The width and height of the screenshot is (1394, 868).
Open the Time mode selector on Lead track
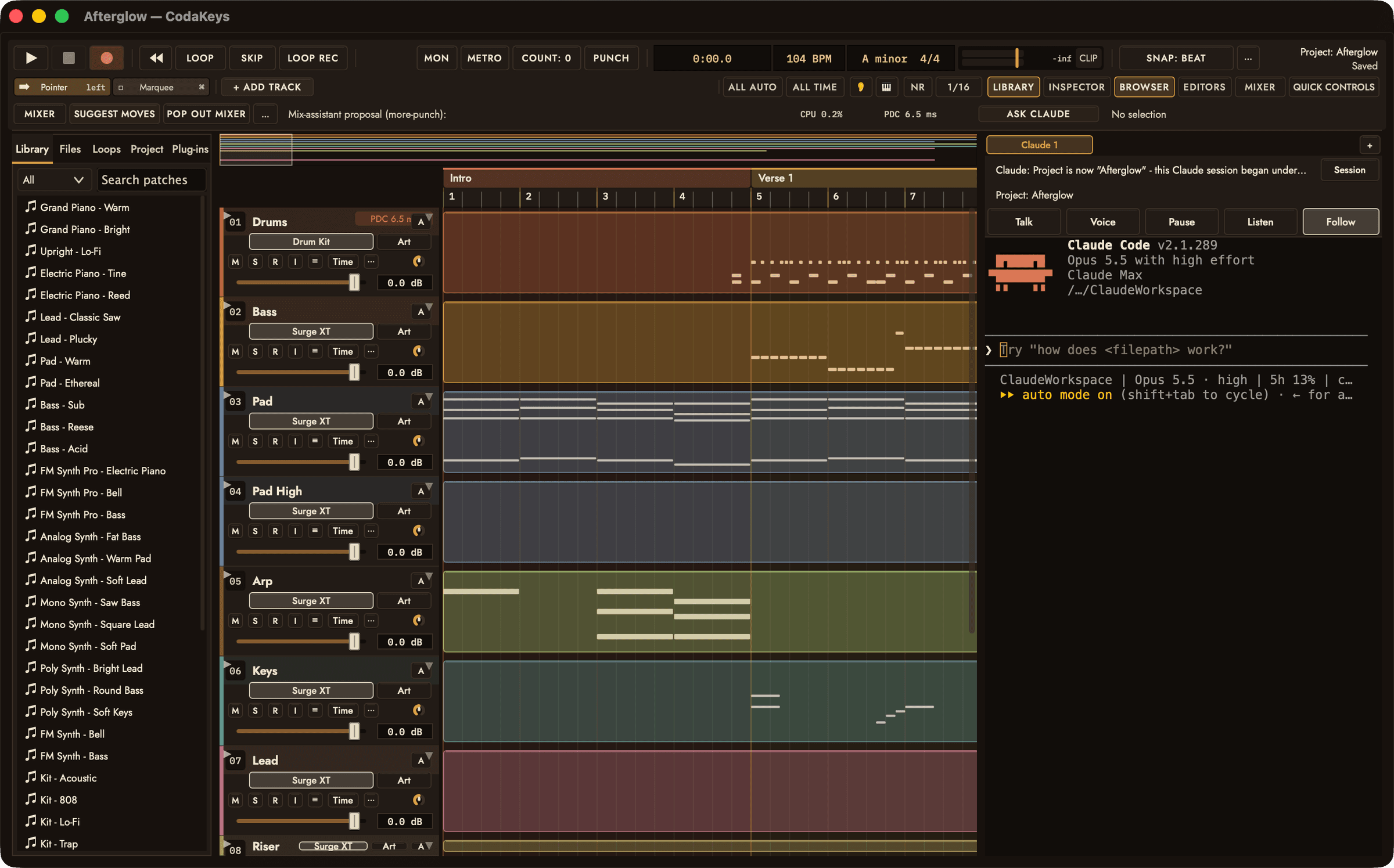pyautogui.click(x=343, y=800)
